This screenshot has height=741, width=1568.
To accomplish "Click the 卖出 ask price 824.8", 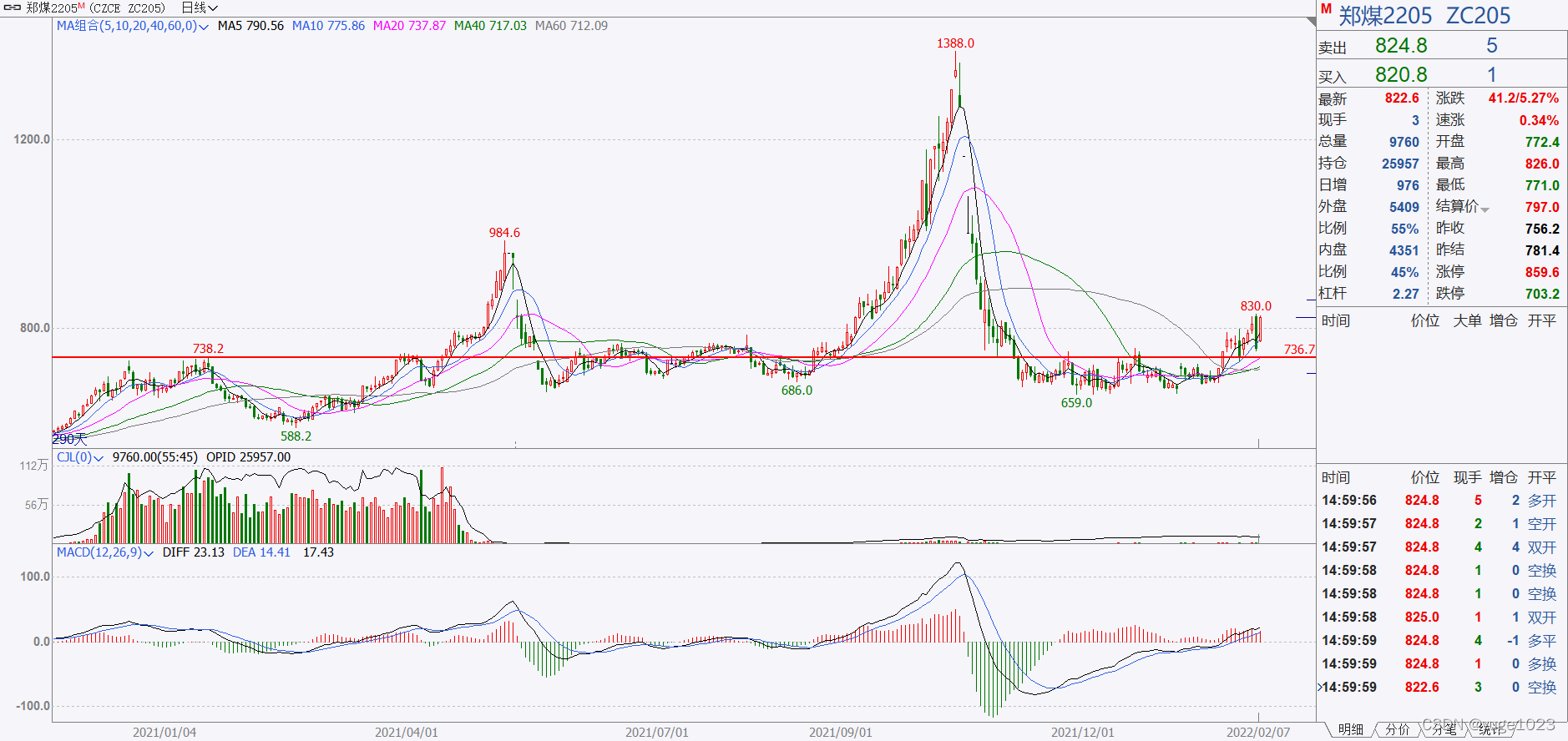I will [x=1401, y=45].
